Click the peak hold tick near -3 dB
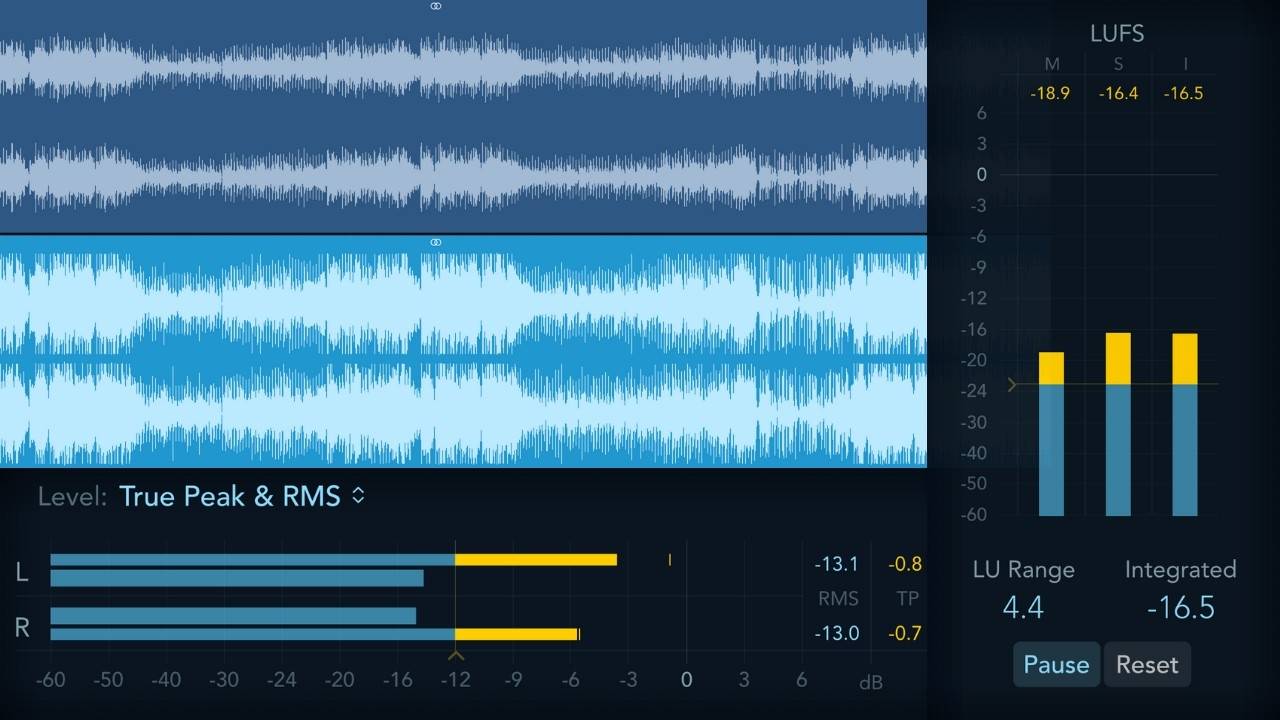Image resolution: width=1280 pixels, height=720 pixels. (669, 562)
